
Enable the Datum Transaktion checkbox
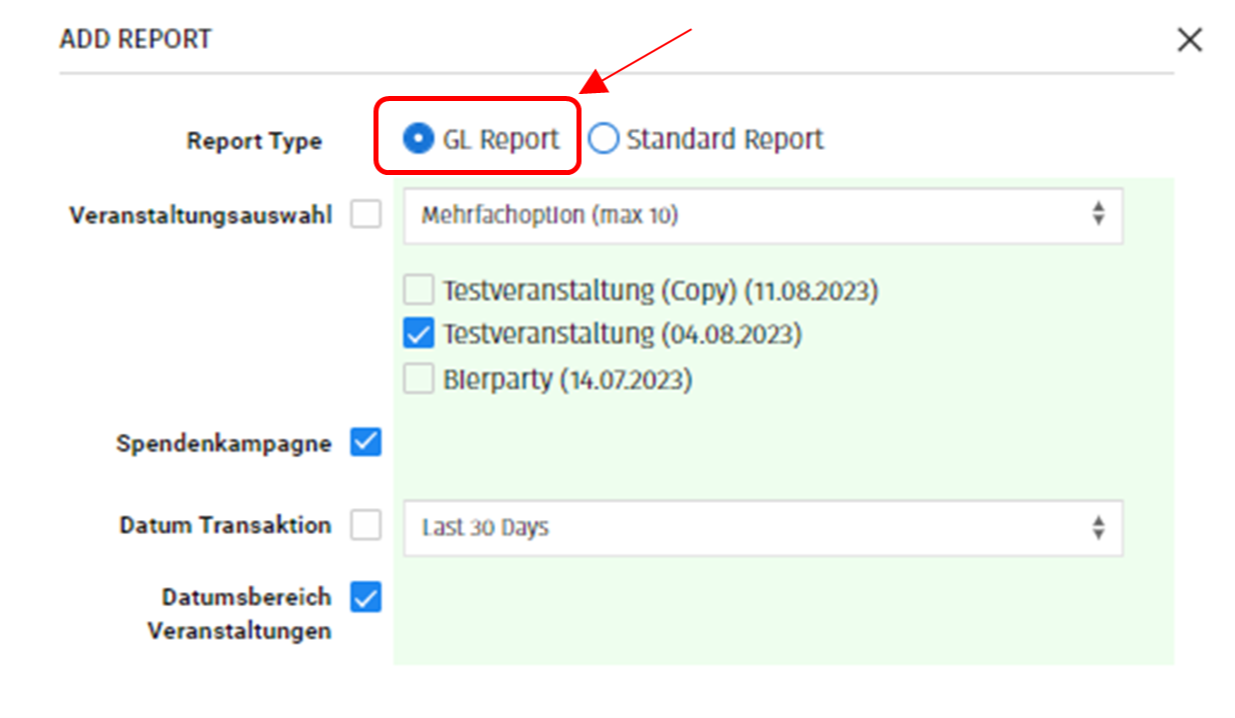(x=366, y=526)
